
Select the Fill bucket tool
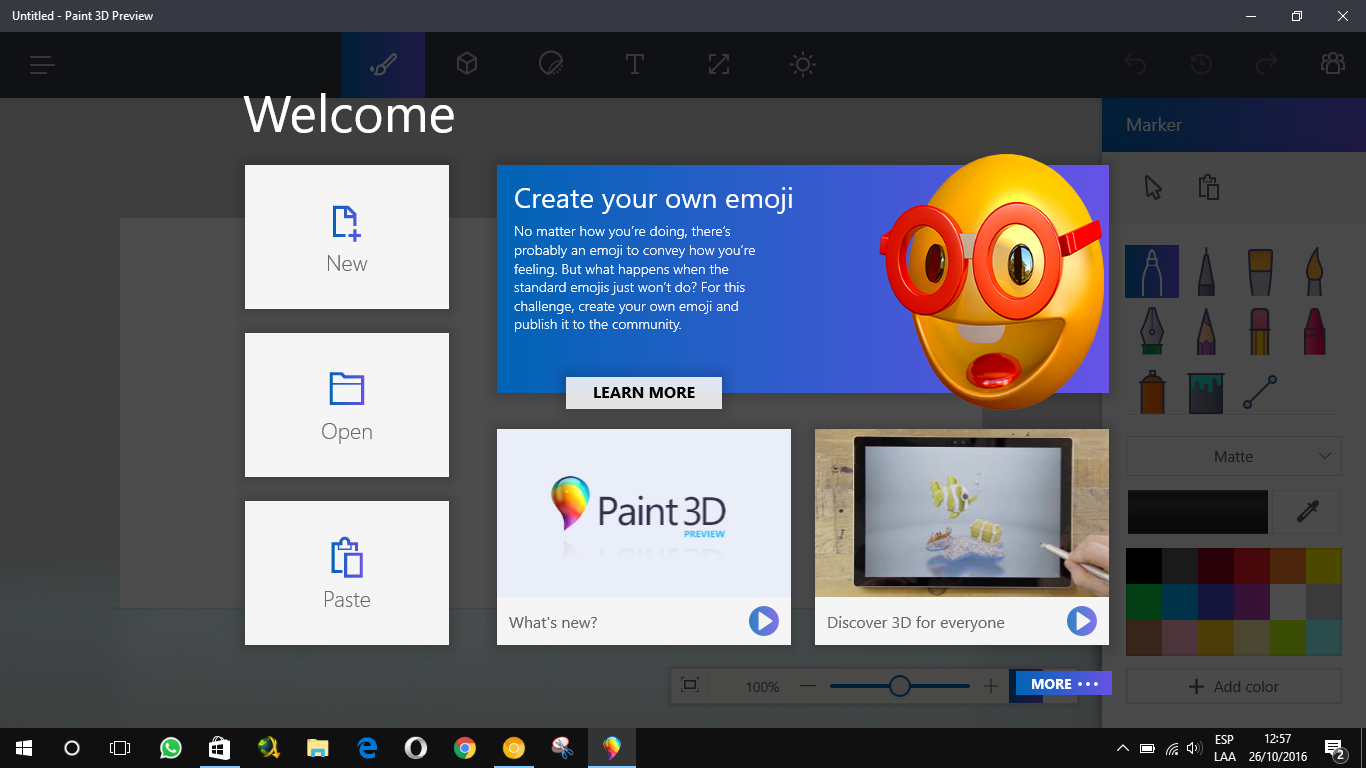click(x=1205, y=391)
